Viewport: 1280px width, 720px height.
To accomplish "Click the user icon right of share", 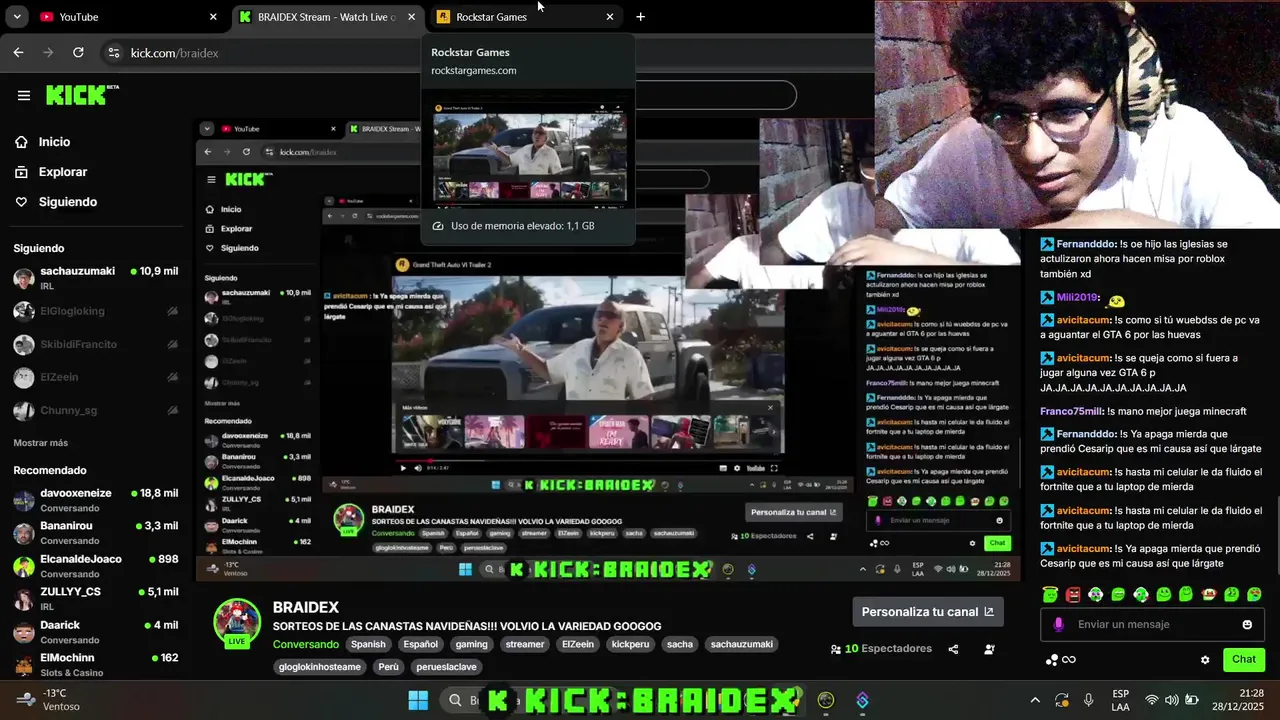I will click(x=989, y=649).
